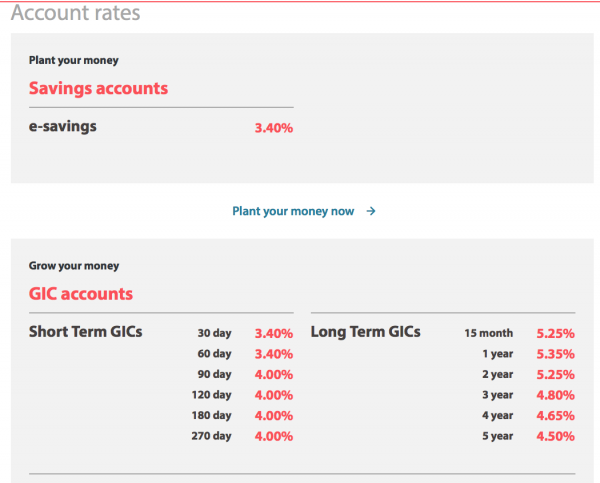Click the e-savings 3.40% rate

click(x=273, y=128)
